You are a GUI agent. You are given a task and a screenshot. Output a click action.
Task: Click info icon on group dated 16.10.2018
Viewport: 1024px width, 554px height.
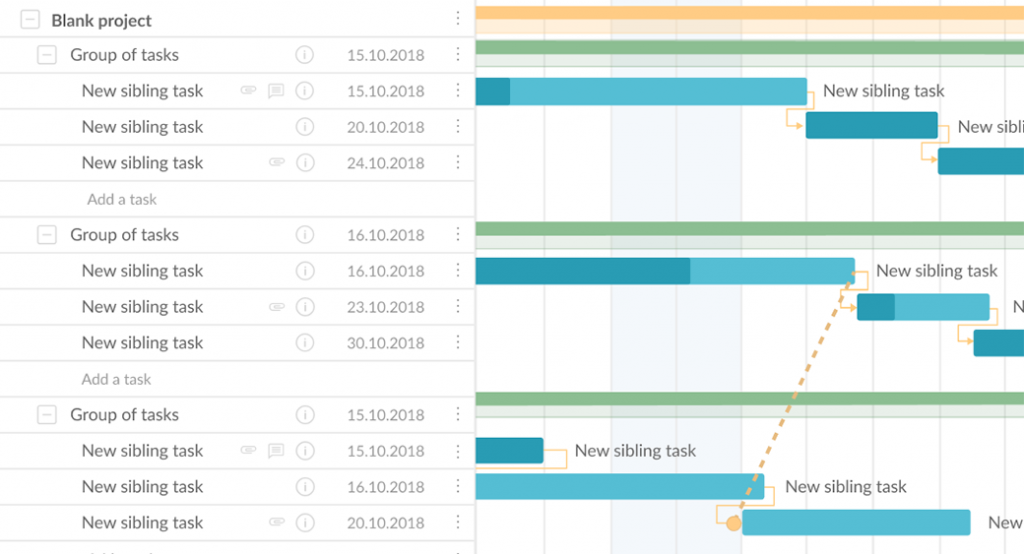point(305,235)
